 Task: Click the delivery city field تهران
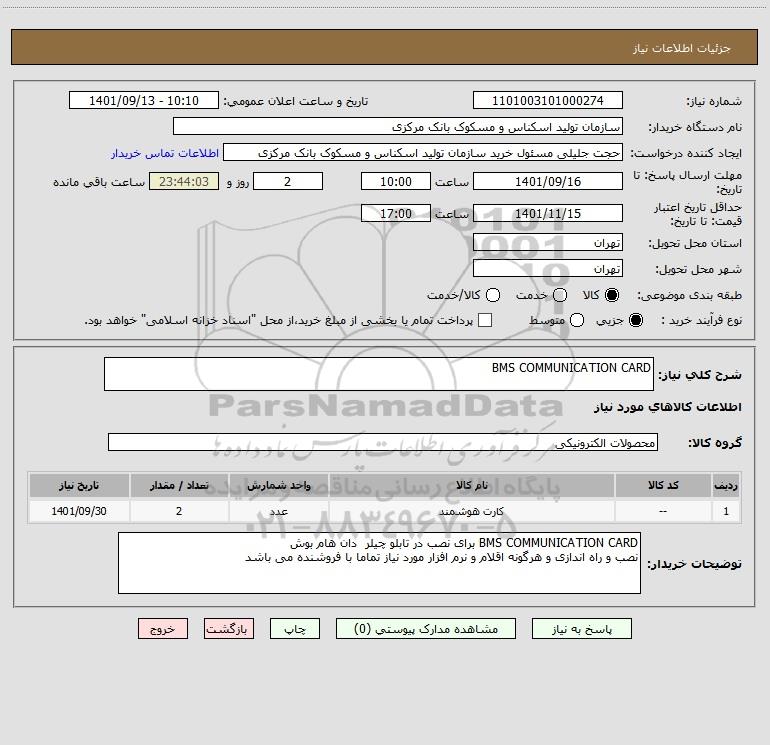pos(548,268)
